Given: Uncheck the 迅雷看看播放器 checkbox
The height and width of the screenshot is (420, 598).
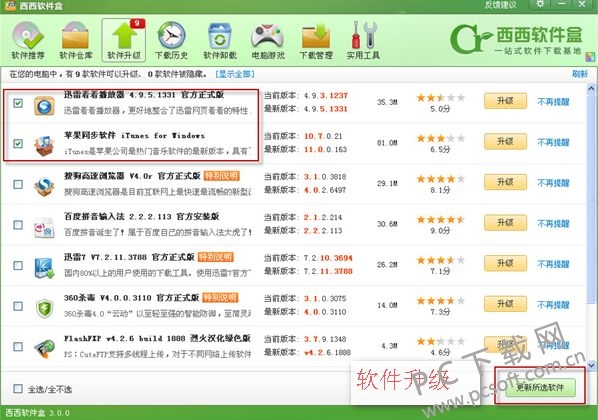Looking at the screenshot, I should [18, 103].
